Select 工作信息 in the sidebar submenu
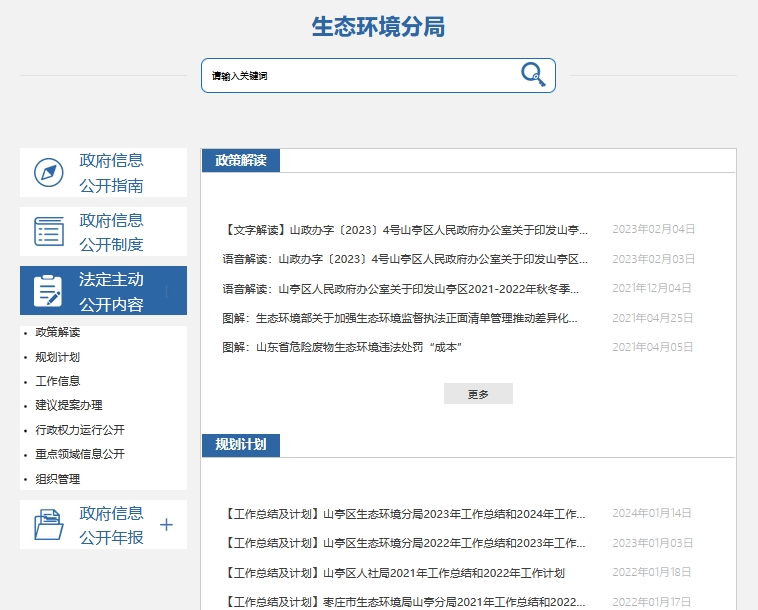 tap(58, 381)
